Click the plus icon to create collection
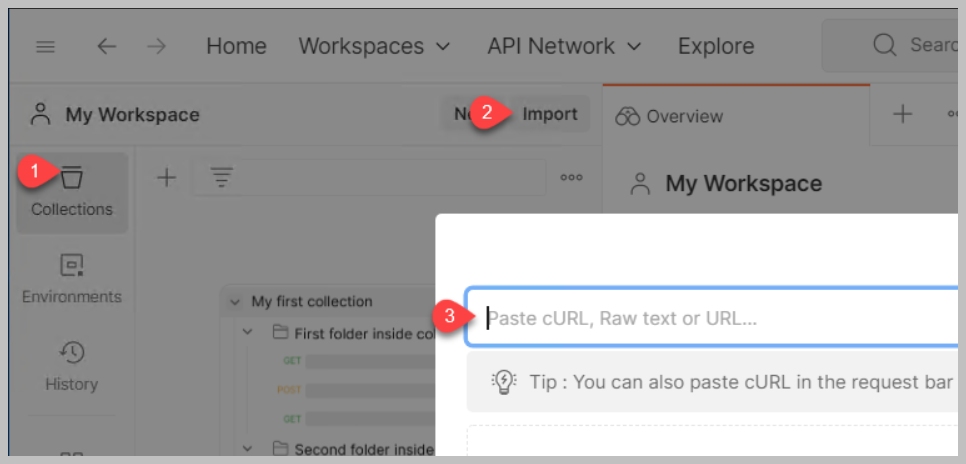Image resolution: width=966 pixels, height=464 pixels. (166, 177)
